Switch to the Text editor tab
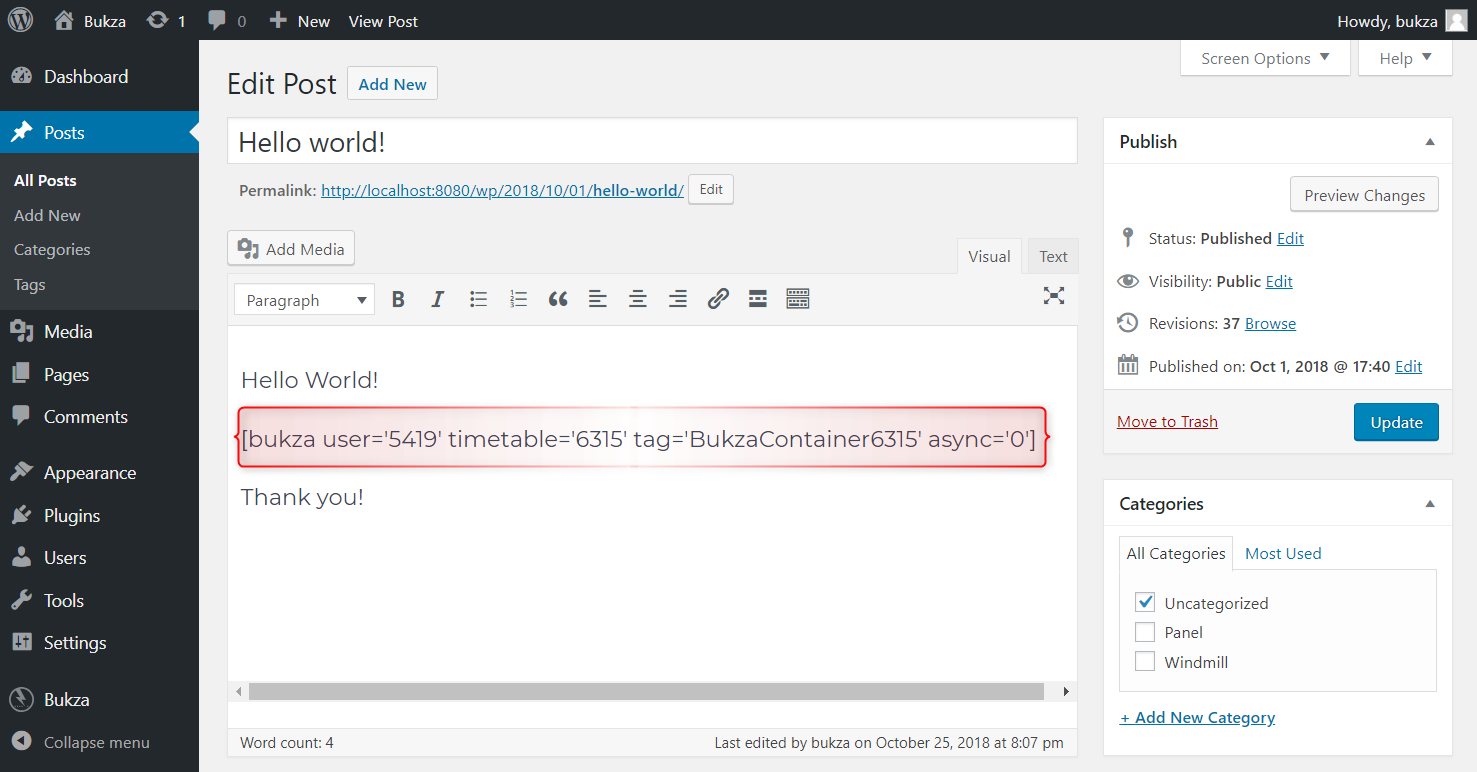Viewport: 1477px width, 772px height. tap(1053, 257)
